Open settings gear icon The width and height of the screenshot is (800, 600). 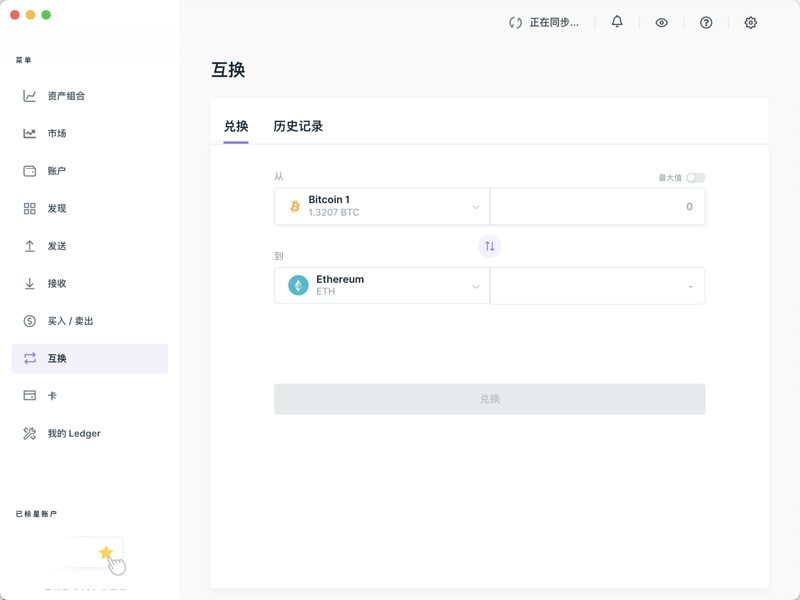coord(751,22)
